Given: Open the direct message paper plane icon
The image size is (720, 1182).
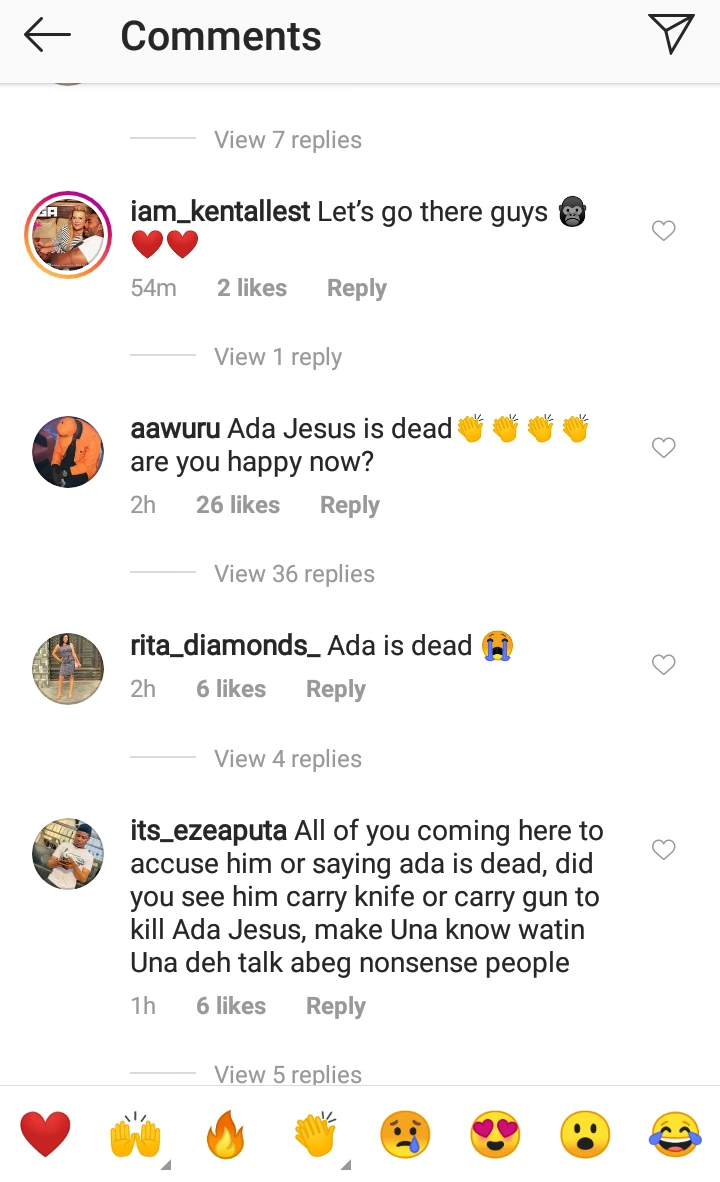Looking at the screenshot, I should pyautogui.click(x=670, y=34).
